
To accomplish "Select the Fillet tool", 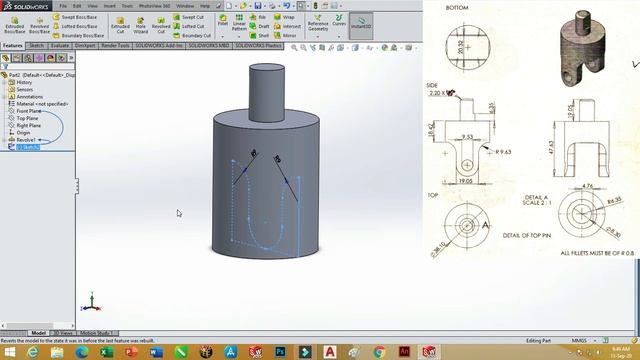I will (223, 20).
